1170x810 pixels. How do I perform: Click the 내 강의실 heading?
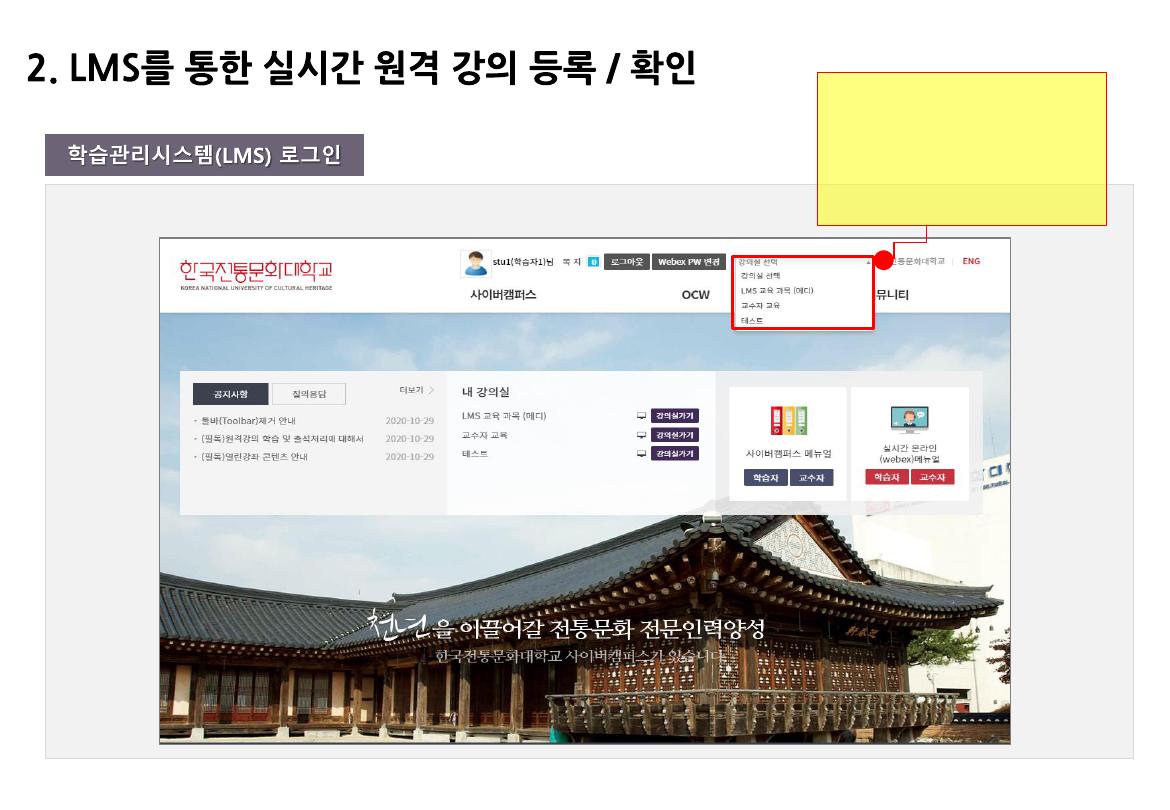pos(485,392)
